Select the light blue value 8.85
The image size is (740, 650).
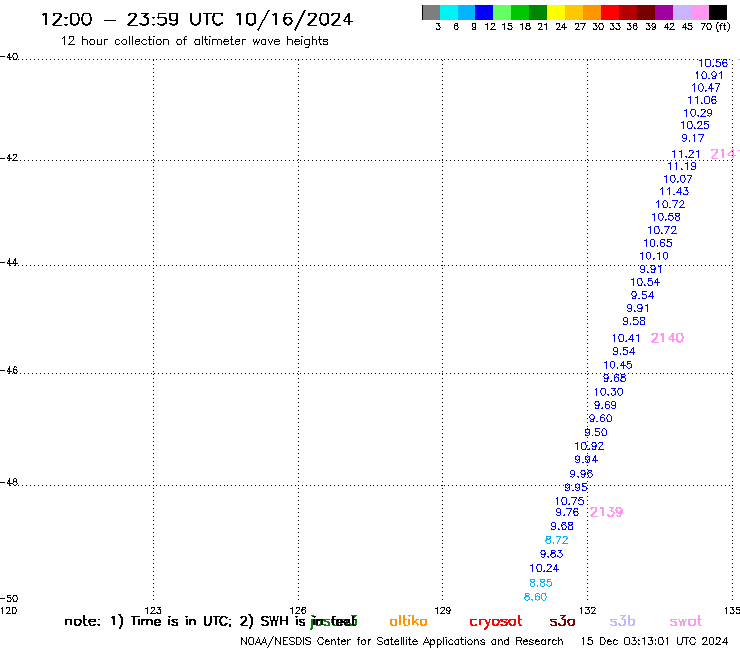541,583
